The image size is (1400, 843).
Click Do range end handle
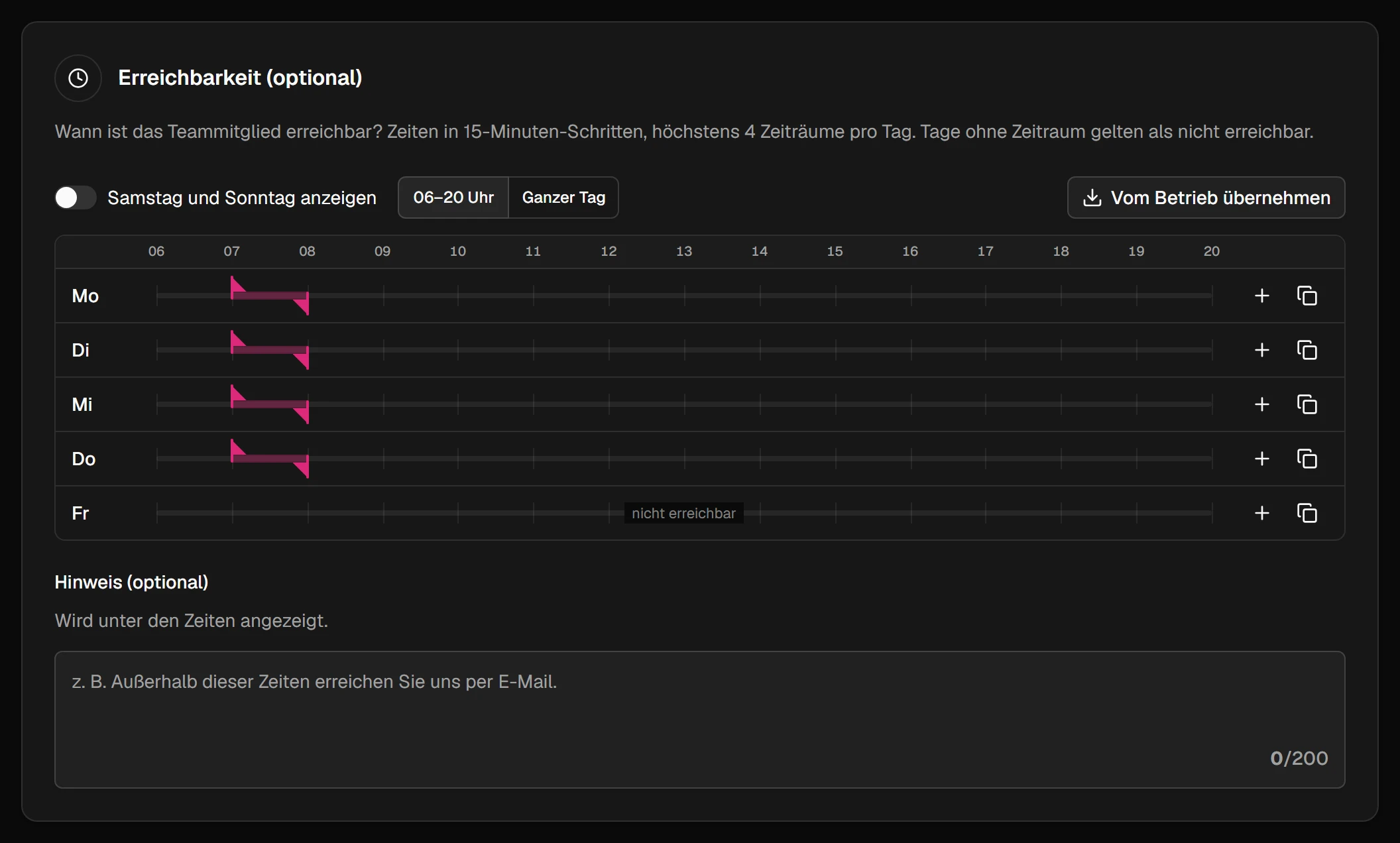click(302, 468)
